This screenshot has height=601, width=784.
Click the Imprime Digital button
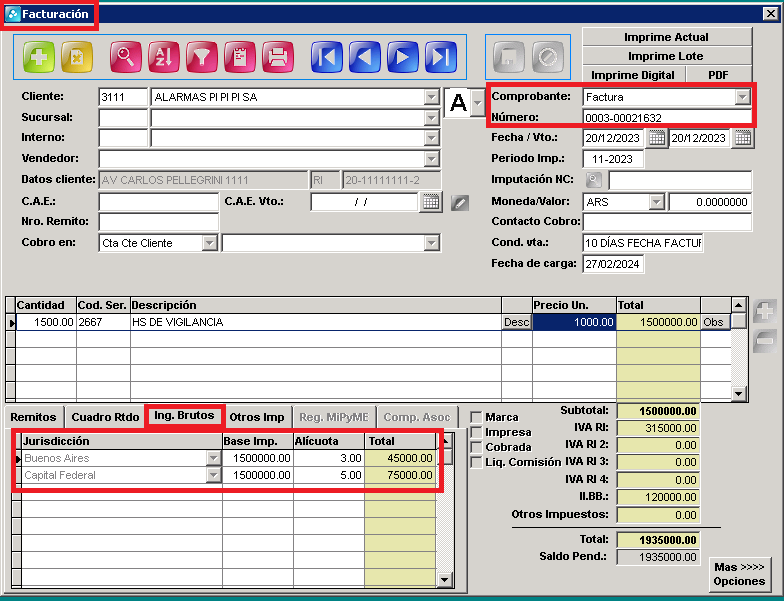(633, 75)
